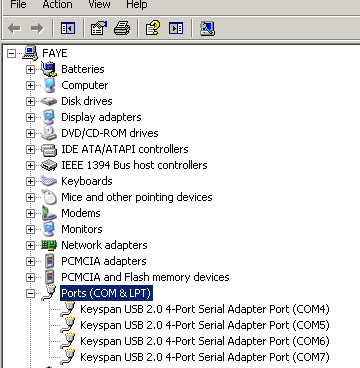This screenshot has width=360, height=368.
Task: Expand the Batteries node
Action: pos(30,69)
